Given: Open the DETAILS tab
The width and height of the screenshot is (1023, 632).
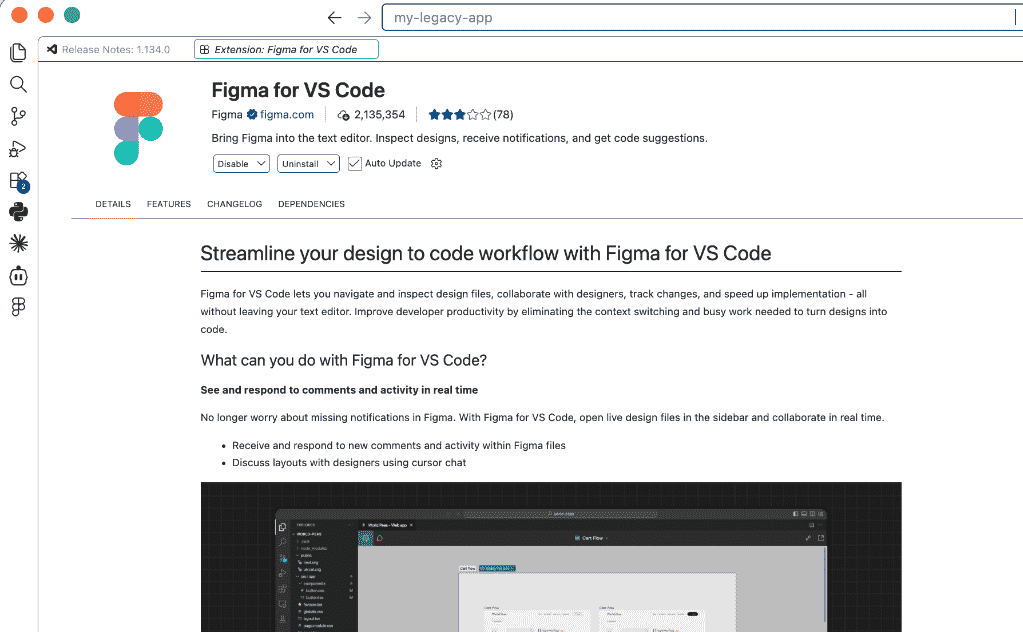Looking at the screenshot, I should tap(113, 204).
